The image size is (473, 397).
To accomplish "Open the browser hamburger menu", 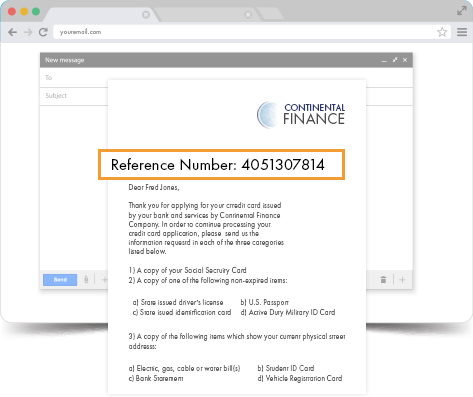I will 462,32.
